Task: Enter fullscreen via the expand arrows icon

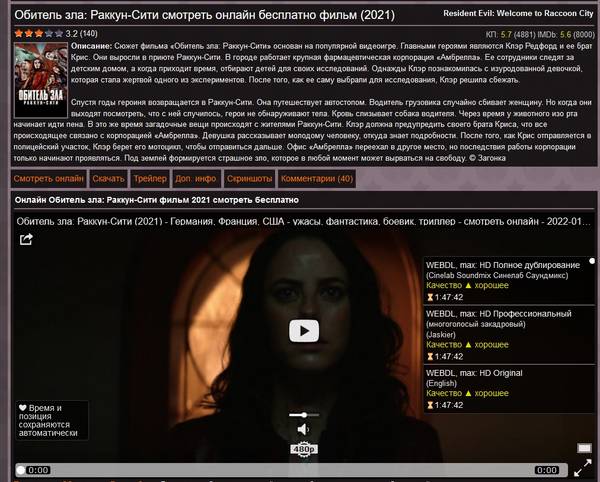Action: tap(583, 467)
